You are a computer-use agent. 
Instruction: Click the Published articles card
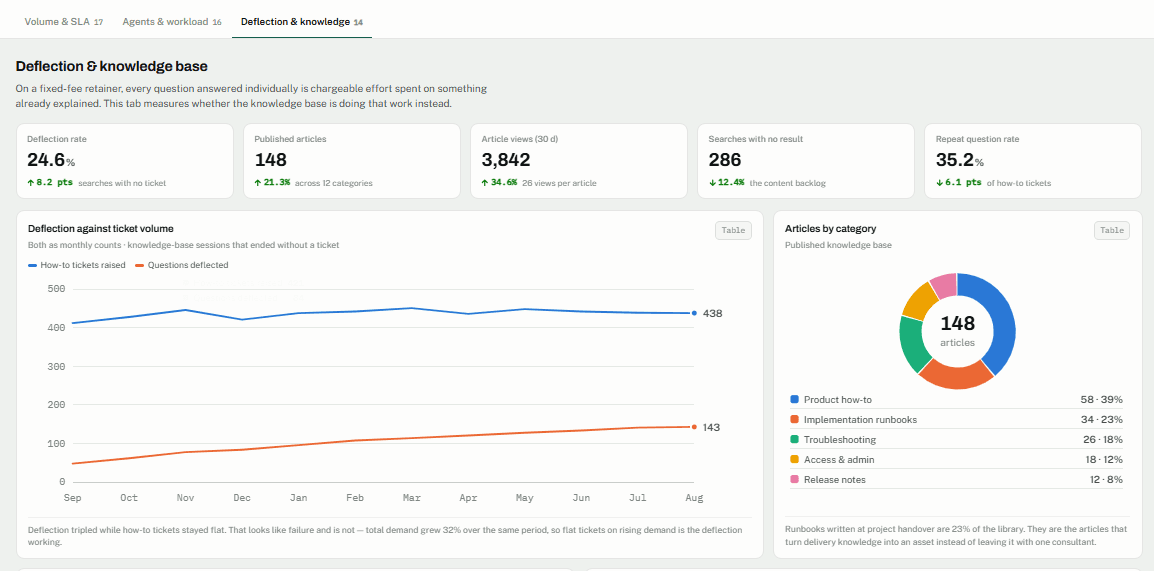point(352,161)
